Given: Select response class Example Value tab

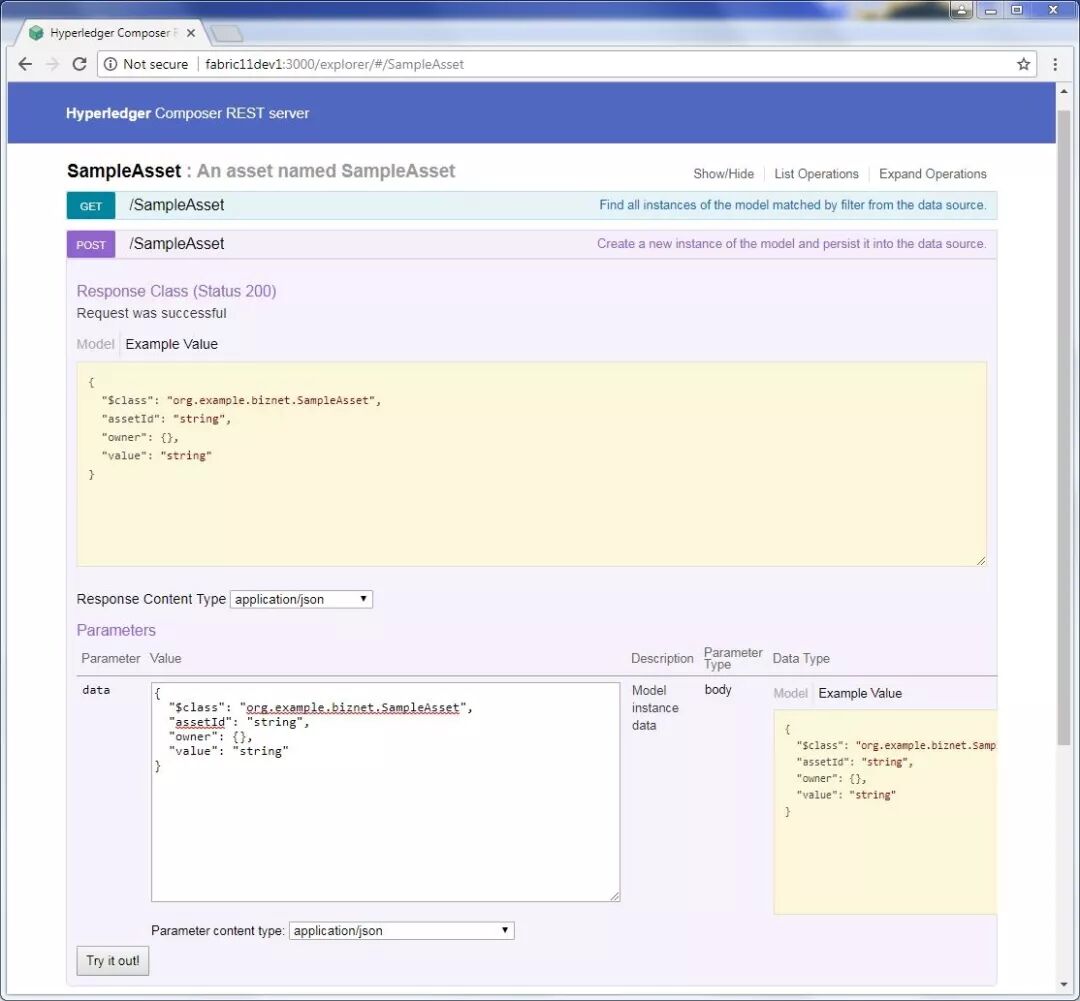Looking at the screenshot, I should [172, 344].
